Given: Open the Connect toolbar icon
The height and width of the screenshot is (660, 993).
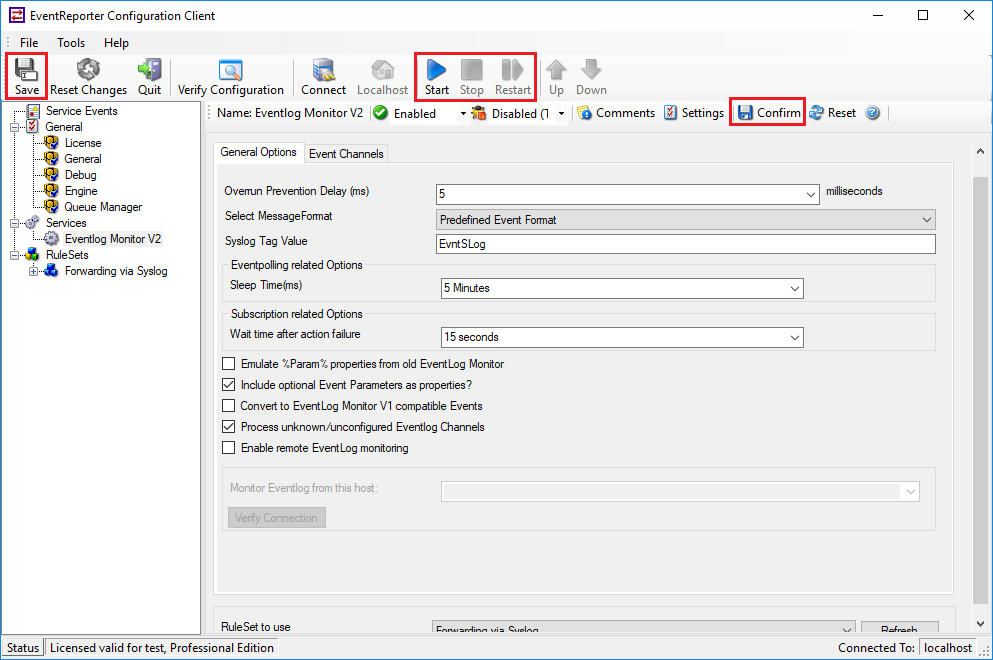Looking at the screenshot, I should pyautogui.click(x=324, y=77).
